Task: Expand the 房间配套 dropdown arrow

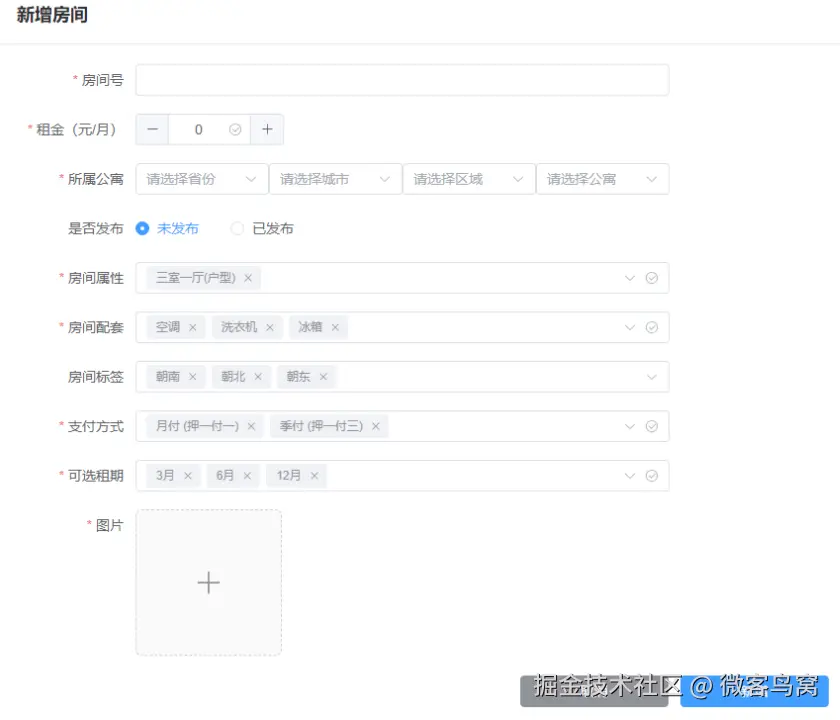Action: tap(629, 327)
